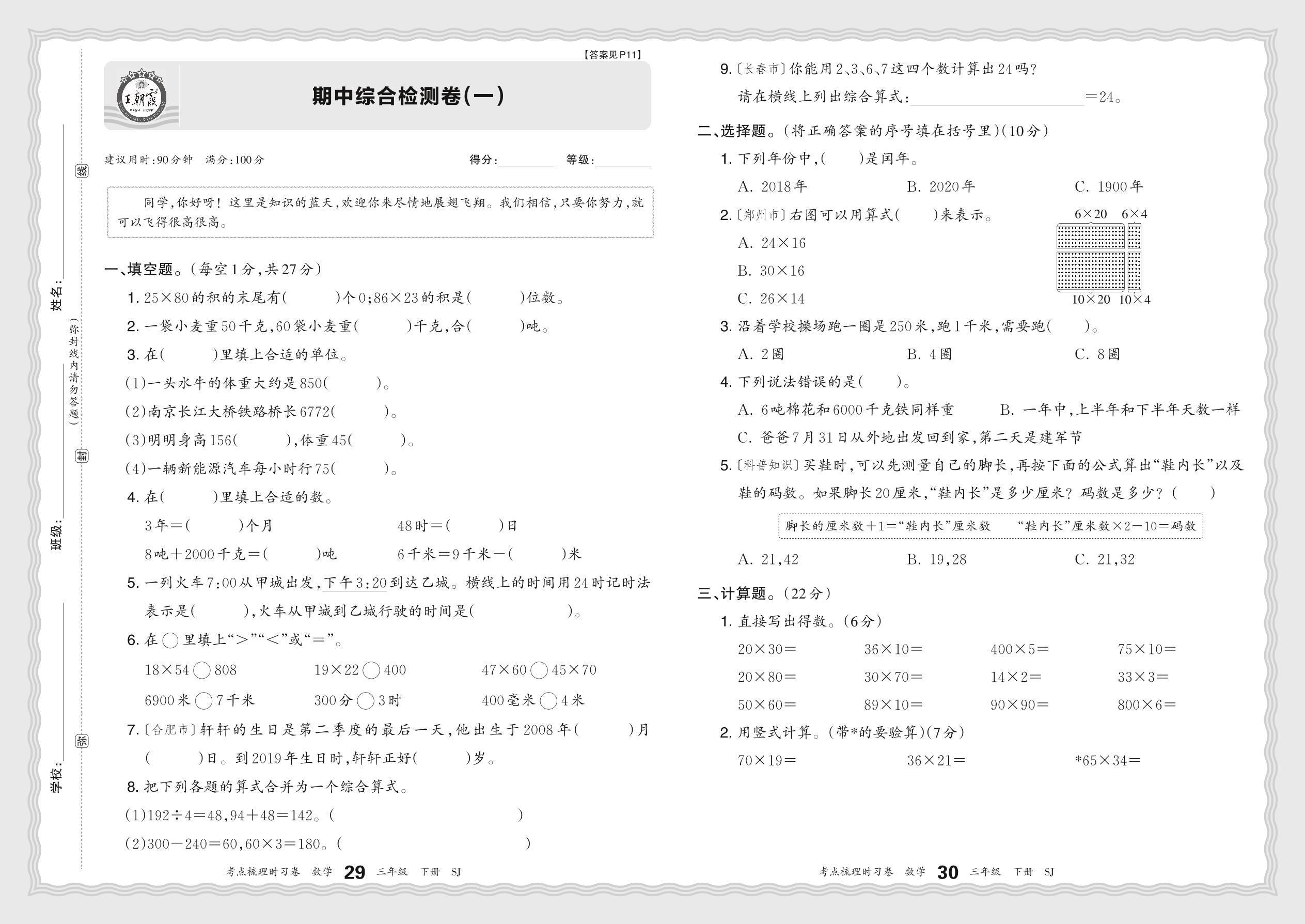Image resolution: width=1305 pixels, height=924 pixels.
Task: Click the small 6×4 dot block
Action: [x=1135, y=236]
